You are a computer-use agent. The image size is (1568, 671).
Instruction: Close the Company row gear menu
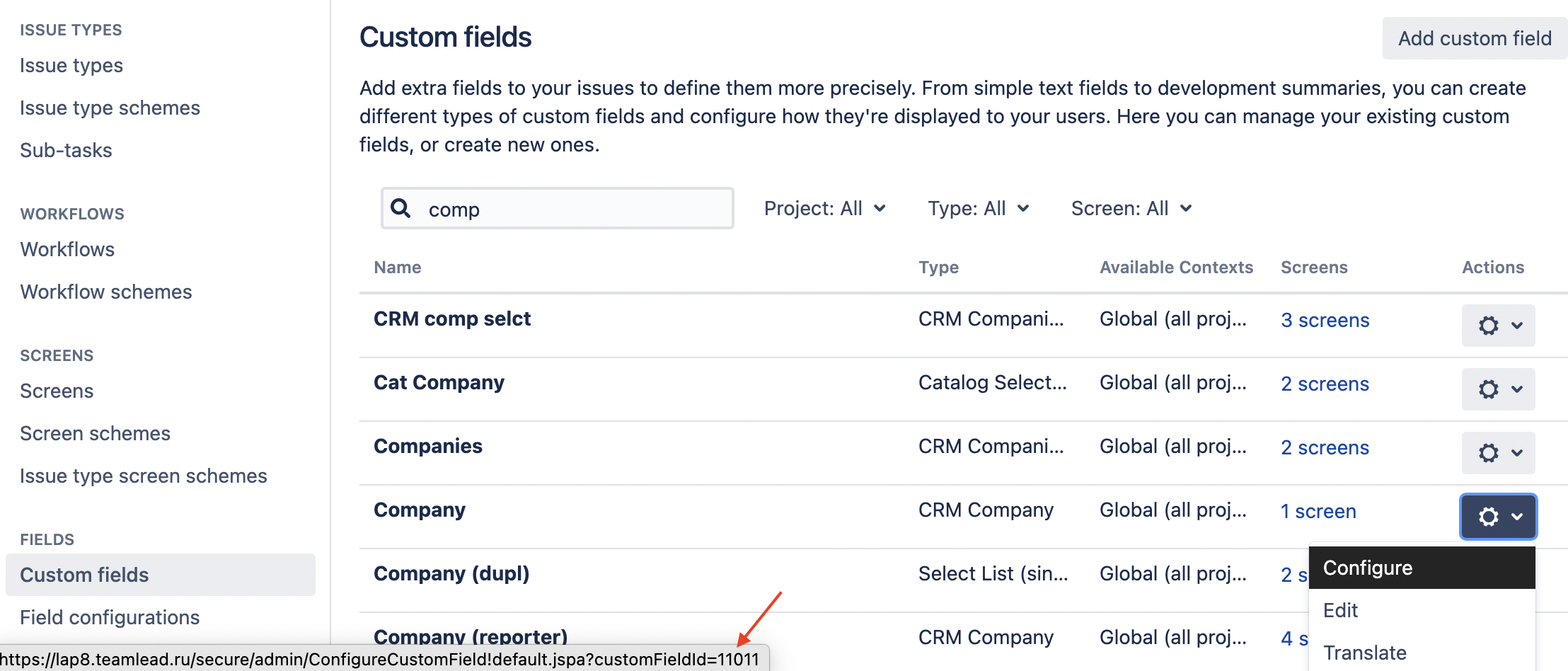pos(1498,517)
